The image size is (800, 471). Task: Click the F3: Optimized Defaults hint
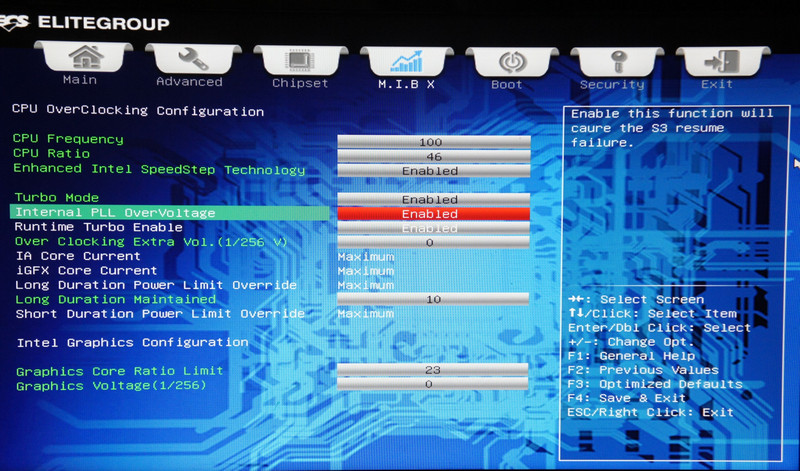coord(655,384)
